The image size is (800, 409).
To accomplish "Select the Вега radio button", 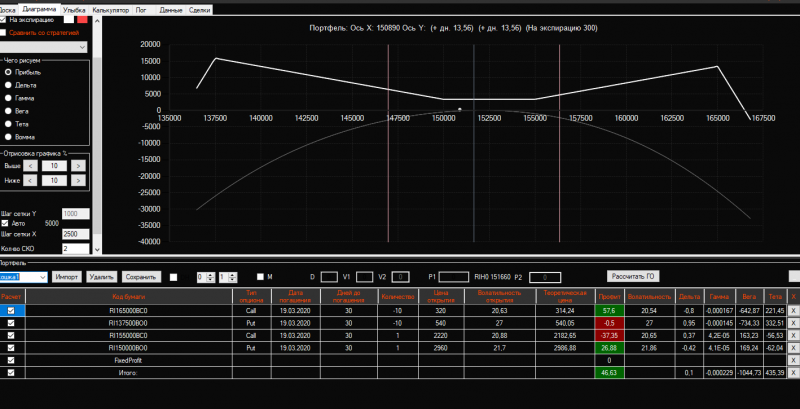I will click(x=8, y=111).
